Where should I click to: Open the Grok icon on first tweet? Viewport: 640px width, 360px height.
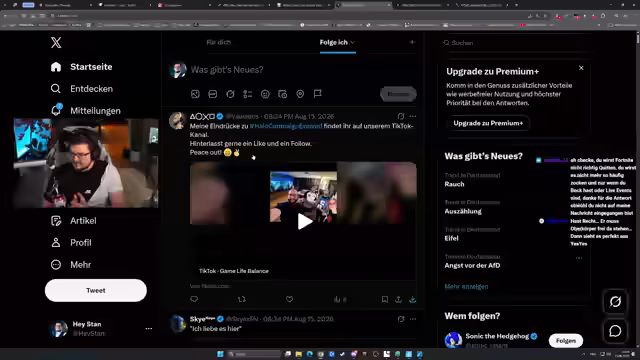401,116
